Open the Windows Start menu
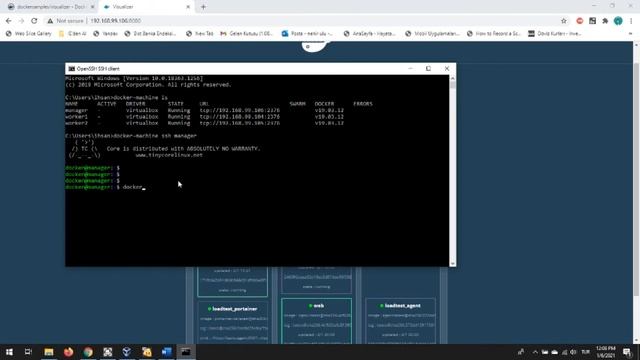The image size is (640, 360). pyautogui.click(x=9, y=352)
